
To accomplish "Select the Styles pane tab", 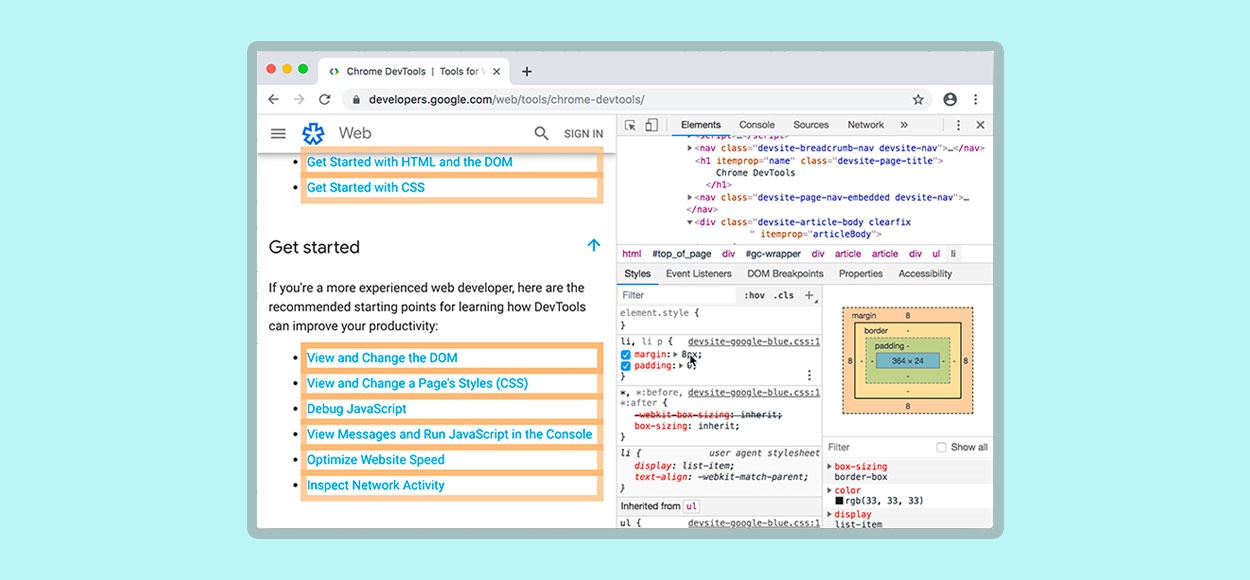I will coord(637,274).
